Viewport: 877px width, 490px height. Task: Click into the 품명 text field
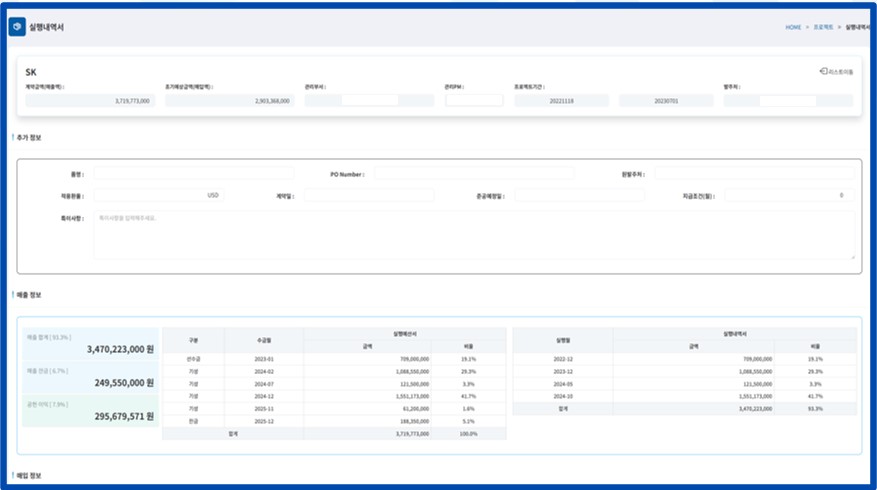(179, 174)
